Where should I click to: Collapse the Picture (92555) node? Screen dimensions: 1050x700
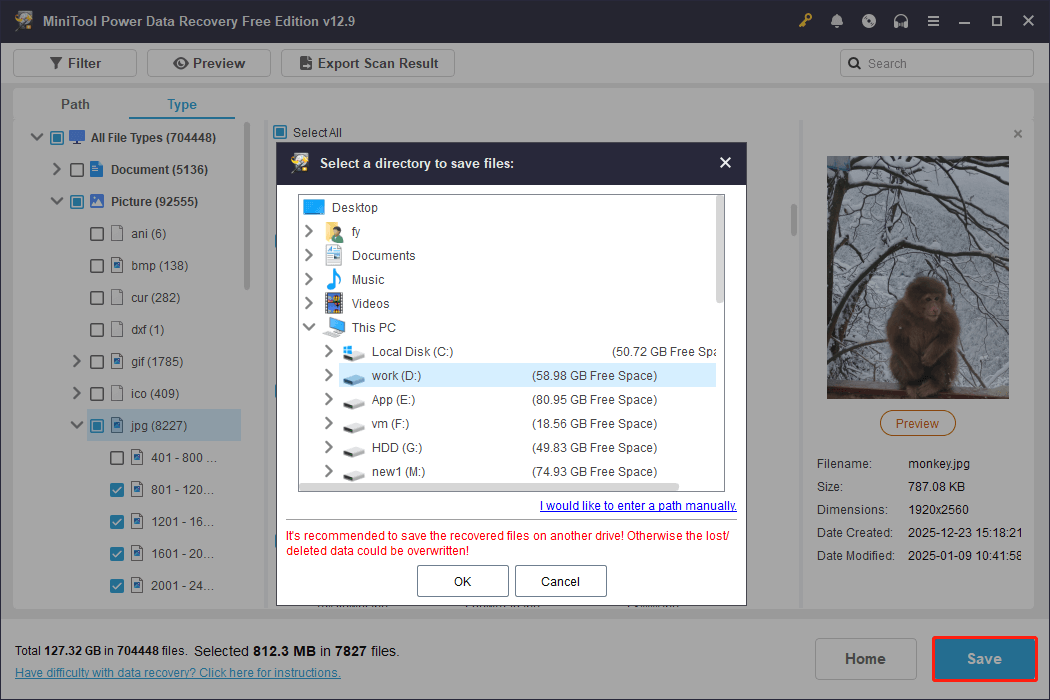(x=57, y=201)
